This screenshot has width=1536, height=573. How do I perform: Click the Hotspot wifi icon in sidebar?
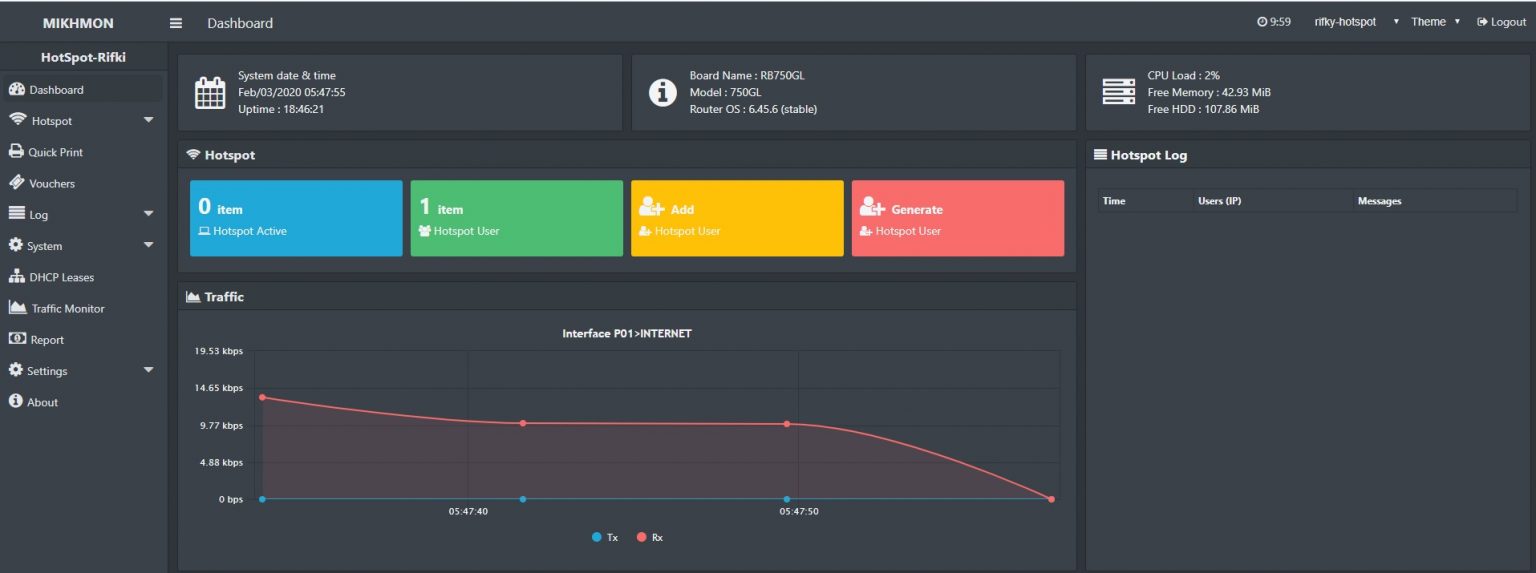pos(17,120)
